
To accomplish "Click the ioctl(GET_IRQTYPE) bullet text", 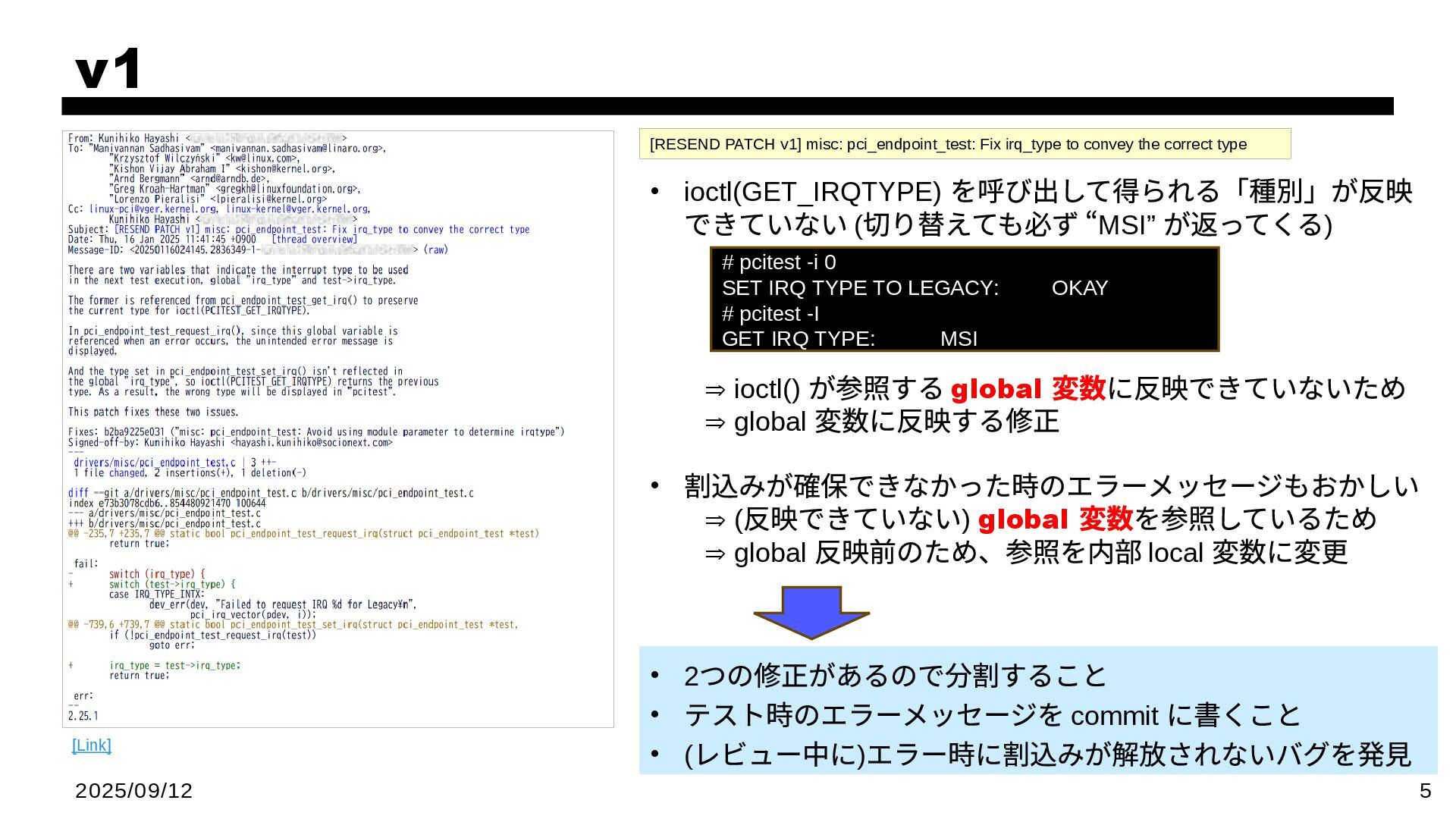I will (1046, 208).
